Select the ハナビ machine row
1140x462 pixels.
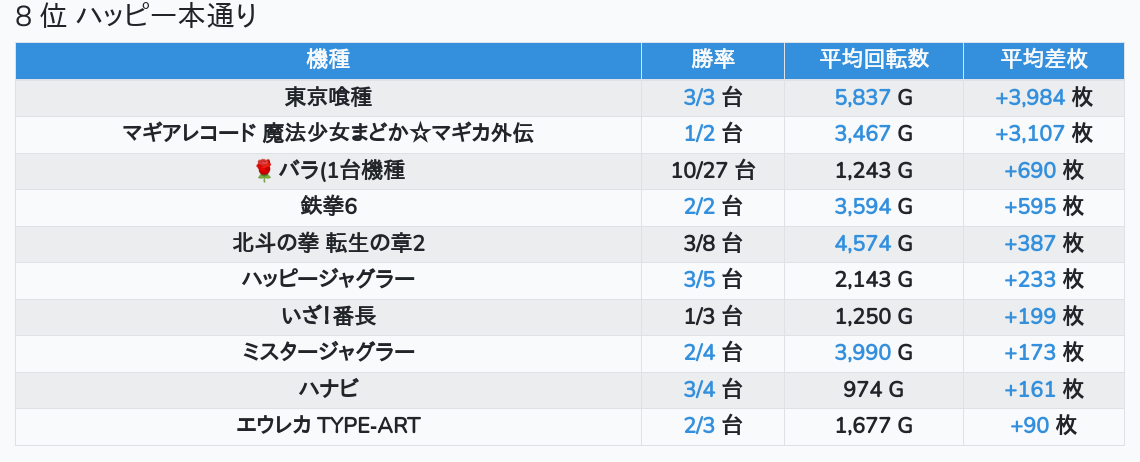pyautogui.click(x=328, y=389)
